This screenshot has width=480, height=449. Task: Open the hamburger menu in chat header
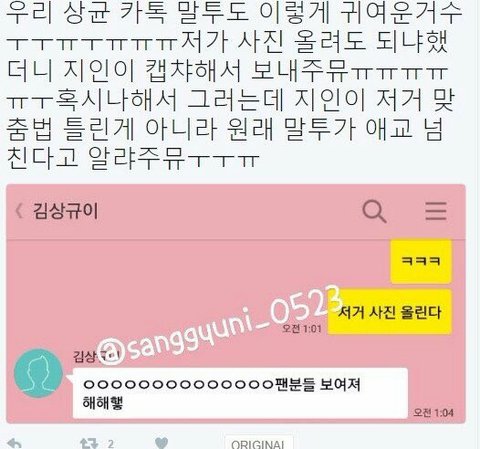click(436, 211)
